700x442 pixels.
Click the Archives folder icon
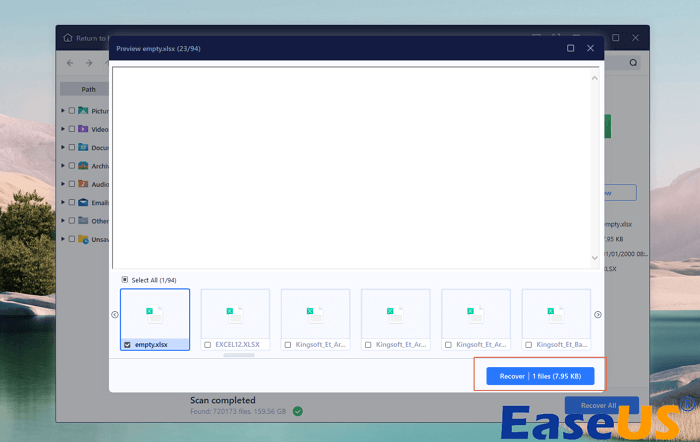click(x=83, y=165)
